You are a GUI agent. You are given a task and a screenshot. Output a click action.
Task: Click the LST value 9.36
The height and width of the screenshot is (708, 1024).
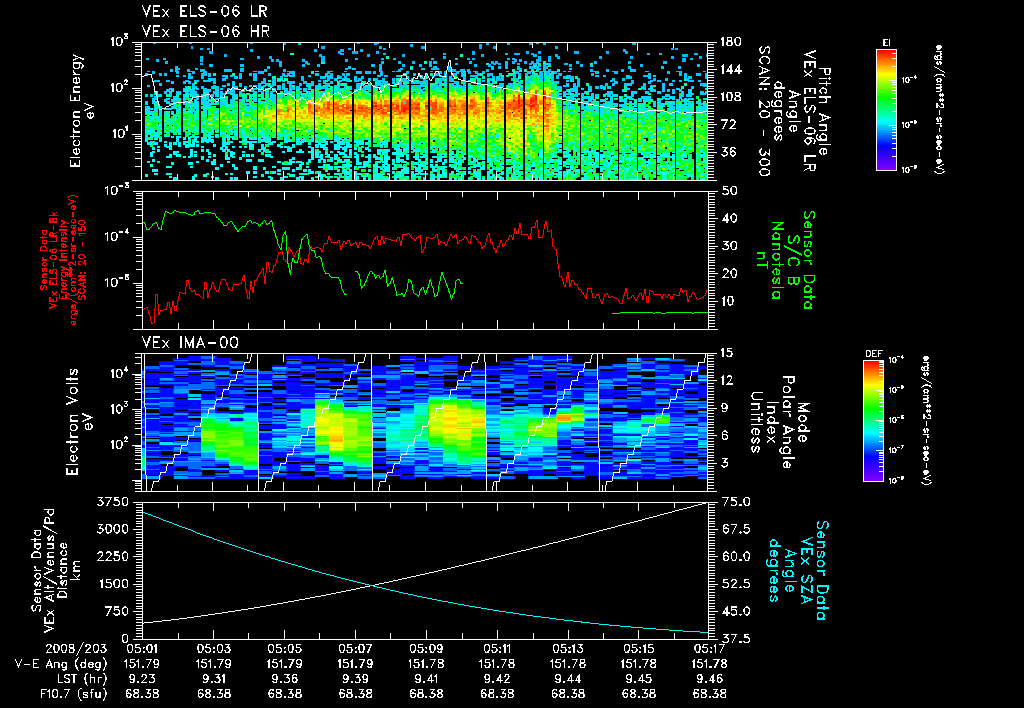coord(284,679)
